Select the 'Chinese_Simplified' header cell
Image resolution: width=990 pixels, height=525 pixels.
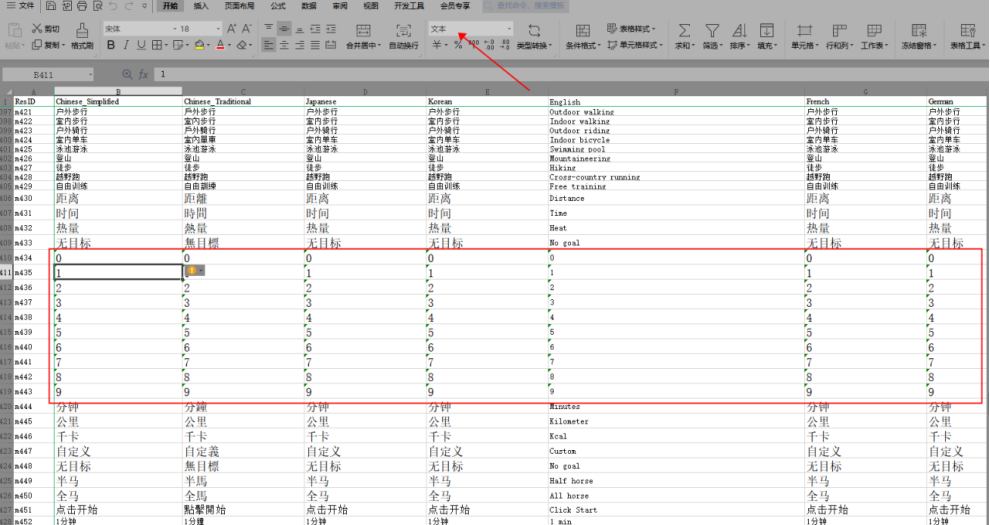click(118, 101)
